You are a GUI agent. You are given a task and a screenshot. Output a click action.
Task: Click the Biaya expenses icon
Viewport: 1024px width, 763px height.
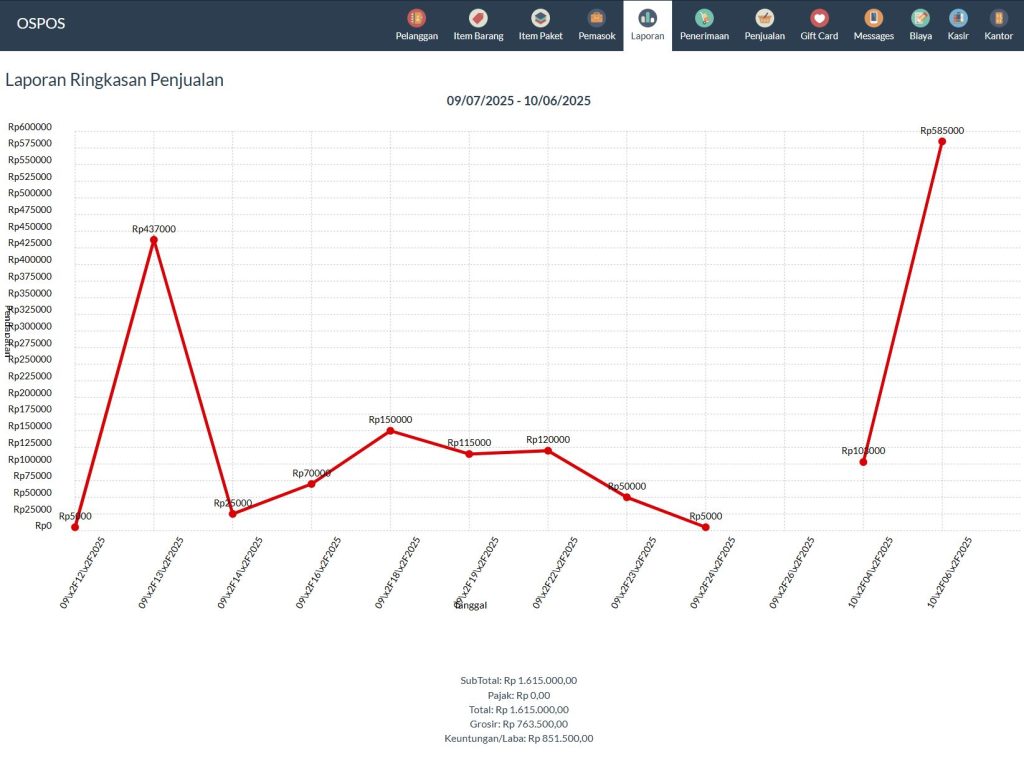click(x=920, y=18)
